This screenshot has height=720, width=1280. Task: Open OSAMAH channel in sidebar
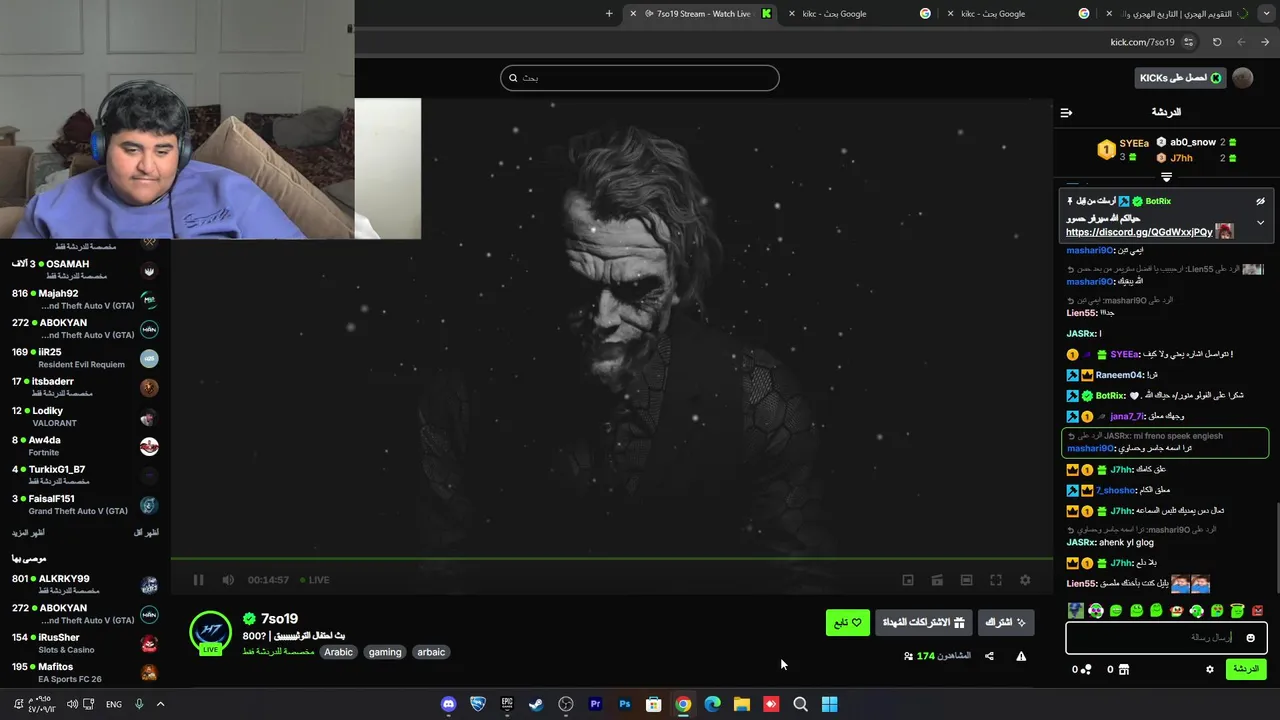pyautogui.click(x=85, y=270)
